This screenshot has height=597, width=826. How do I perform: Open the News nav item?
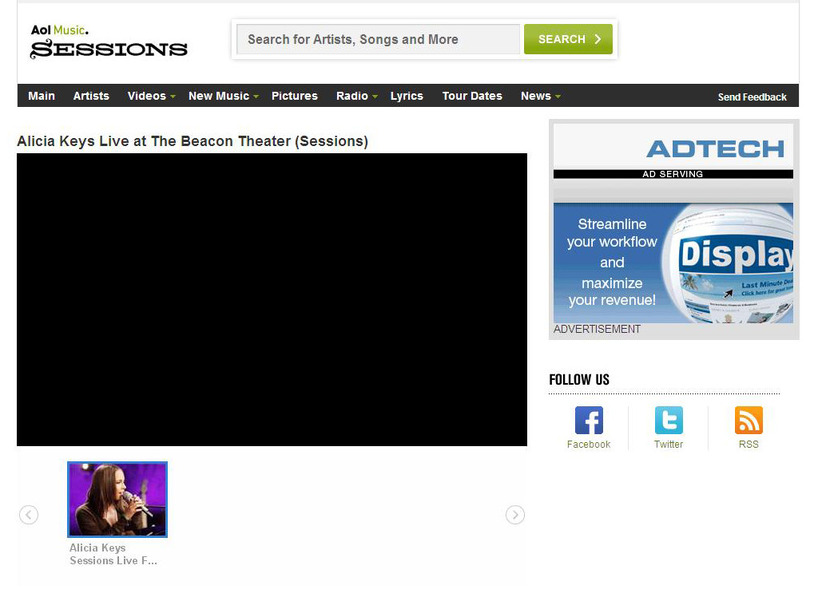coord(536,96)
